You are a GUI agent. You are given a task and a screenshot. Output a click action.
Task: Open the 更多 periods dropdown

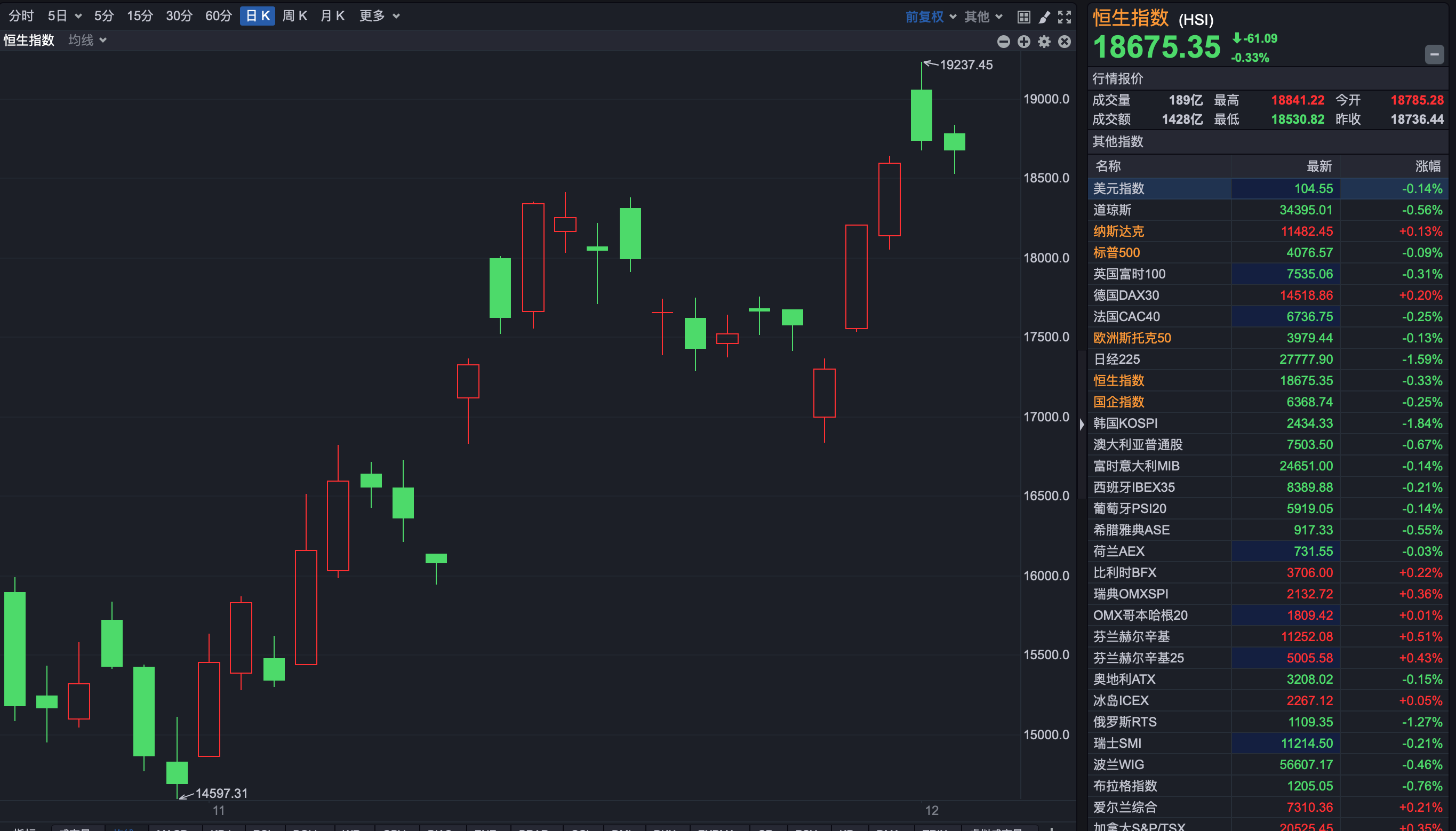379,16
